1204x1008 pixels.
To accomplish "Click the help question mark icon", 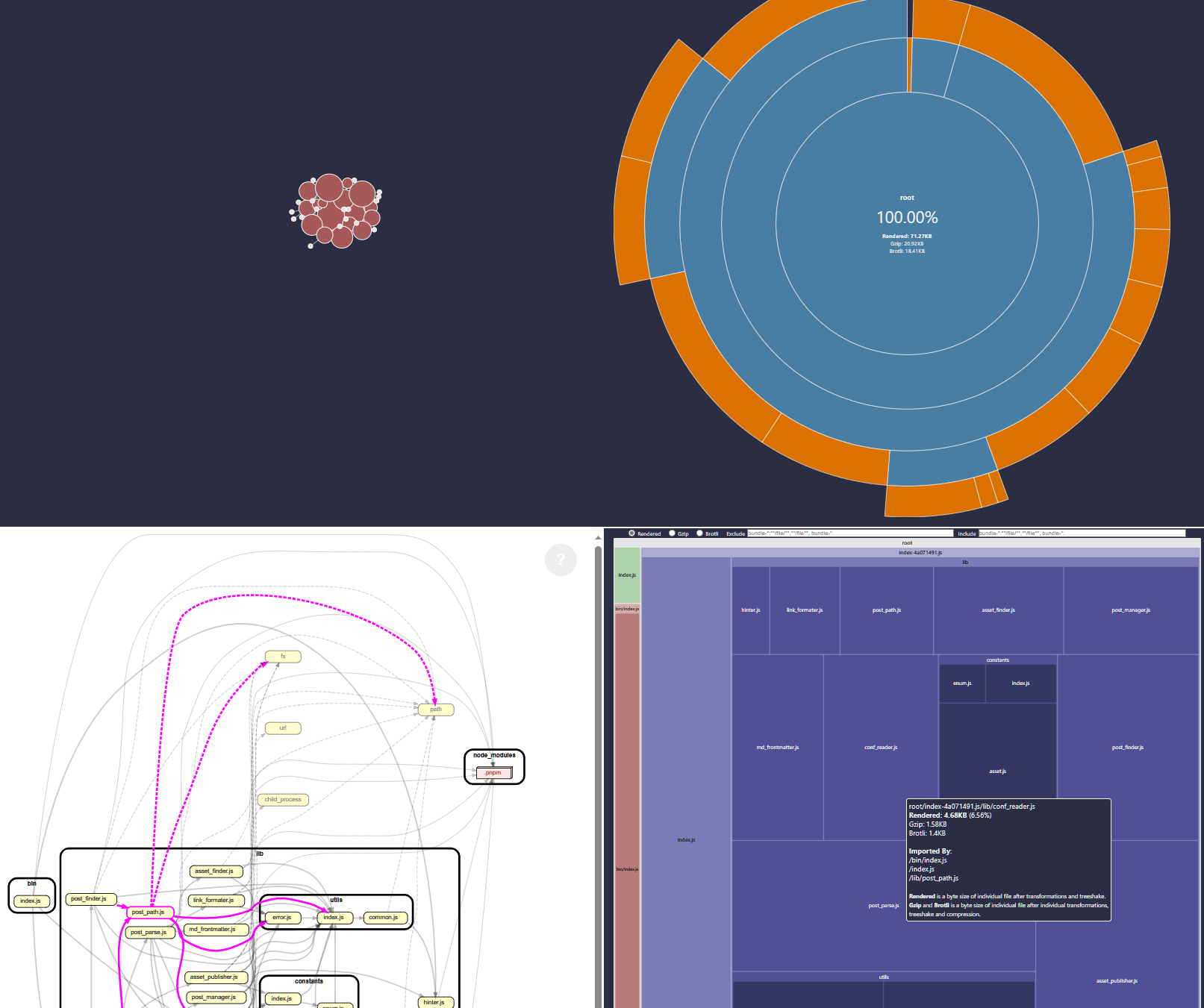I will (x=561, y=560).
